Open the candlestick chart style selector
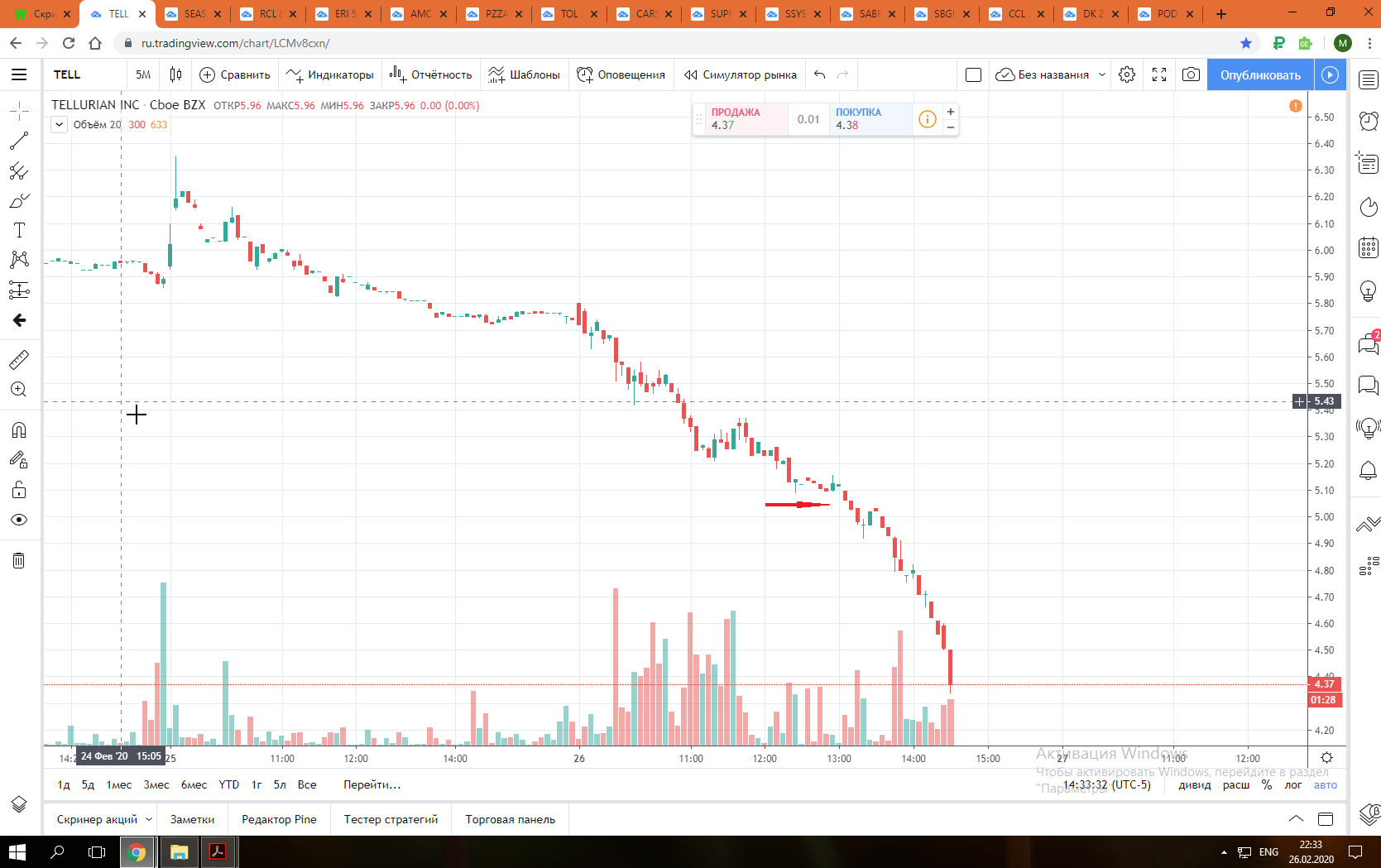Screen dimensions: 1381x868 coord(175,74)
